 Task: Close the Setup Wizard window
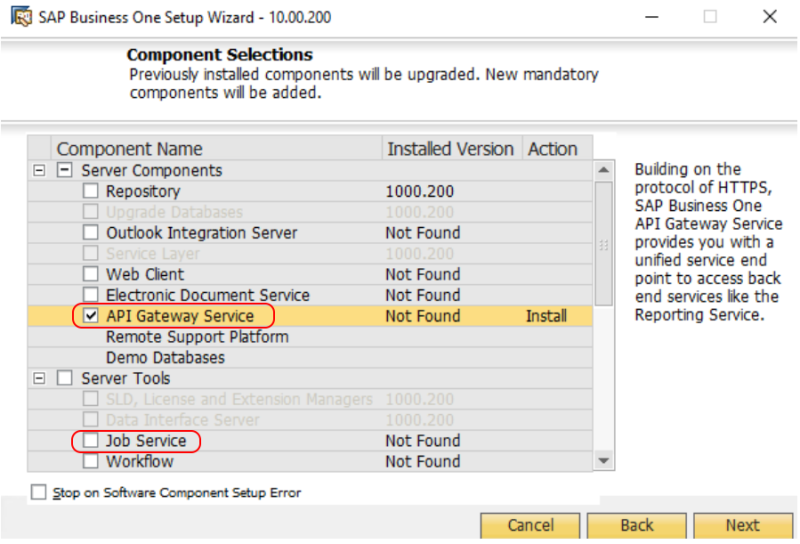click(x=770, y=17)
